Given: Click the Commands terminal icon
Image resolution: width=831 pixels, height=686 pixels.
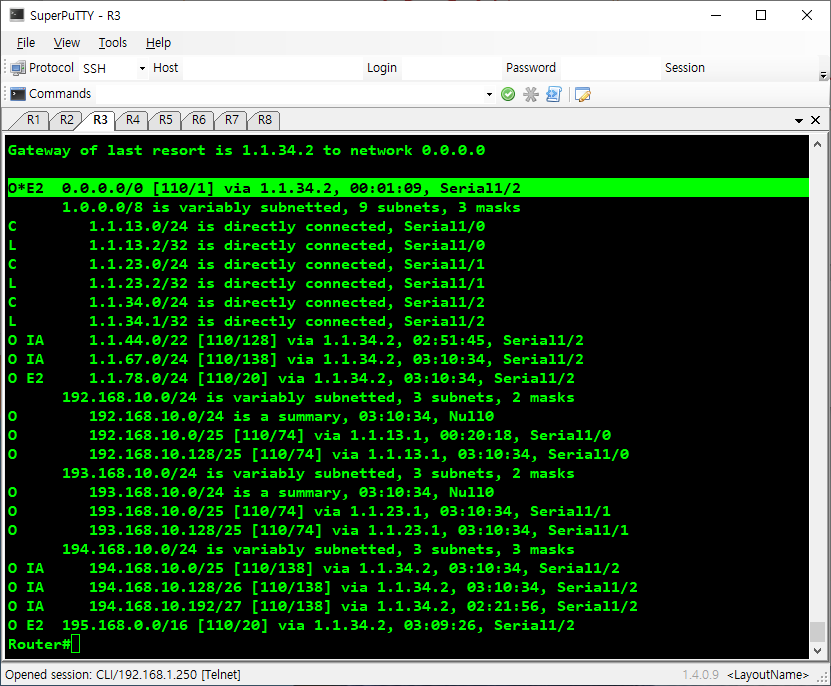Looking at the screenshot, I should (x=18, y=94).
